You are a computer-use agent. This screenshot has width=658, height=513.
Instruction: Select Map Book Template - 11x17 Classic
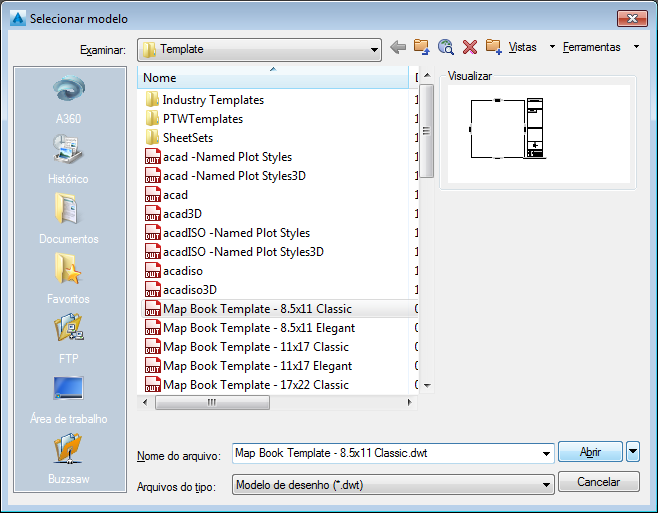[x=247, y=347]
